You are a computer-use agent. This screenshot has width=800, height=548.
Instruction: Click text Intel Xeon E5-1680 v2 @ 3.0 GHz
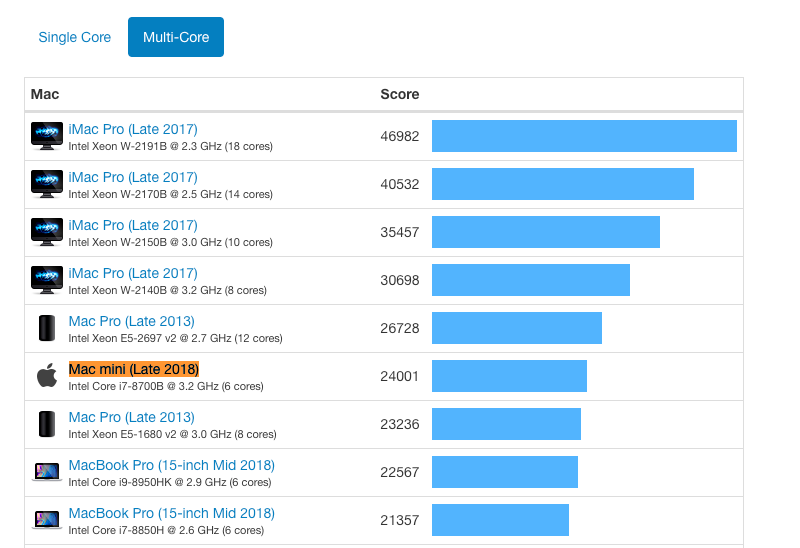coord(150,434)
